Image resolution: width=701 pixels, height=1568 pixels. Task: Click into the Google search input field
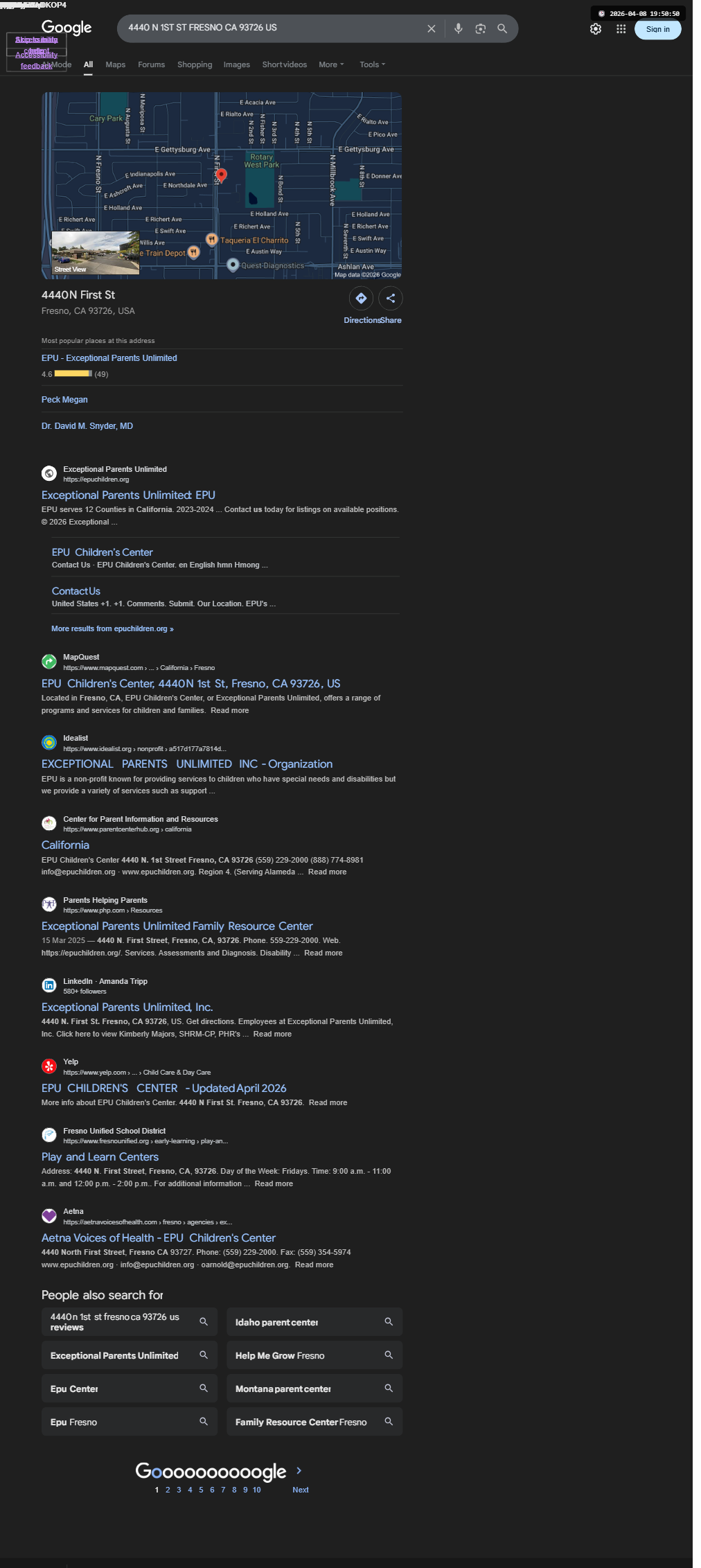click(x=274, y=28)
